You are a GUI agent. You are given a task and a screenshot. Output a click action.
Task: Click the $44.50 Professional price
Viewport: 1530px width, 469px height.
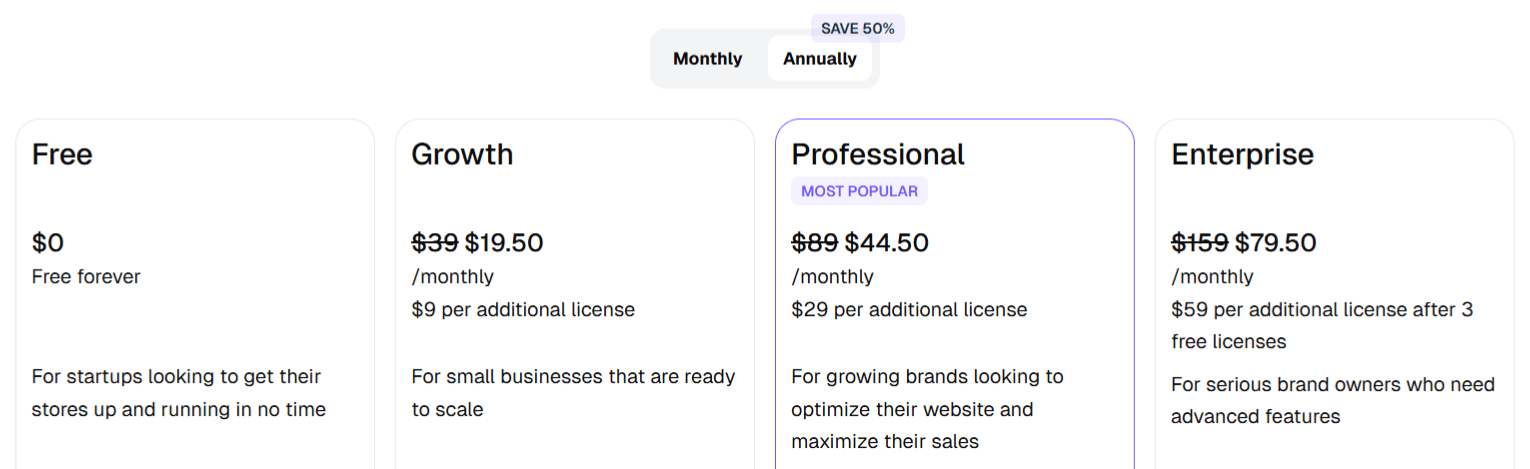(x=887, y=243)
